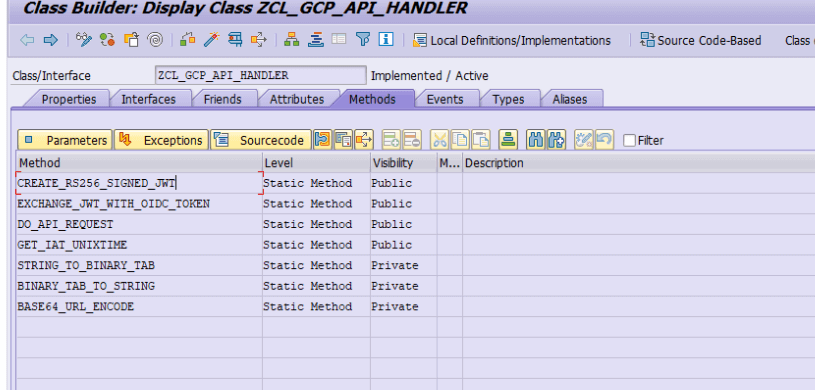
Task: Click the Parameters button
Action: pyautogui.click(x=65, y=140)
